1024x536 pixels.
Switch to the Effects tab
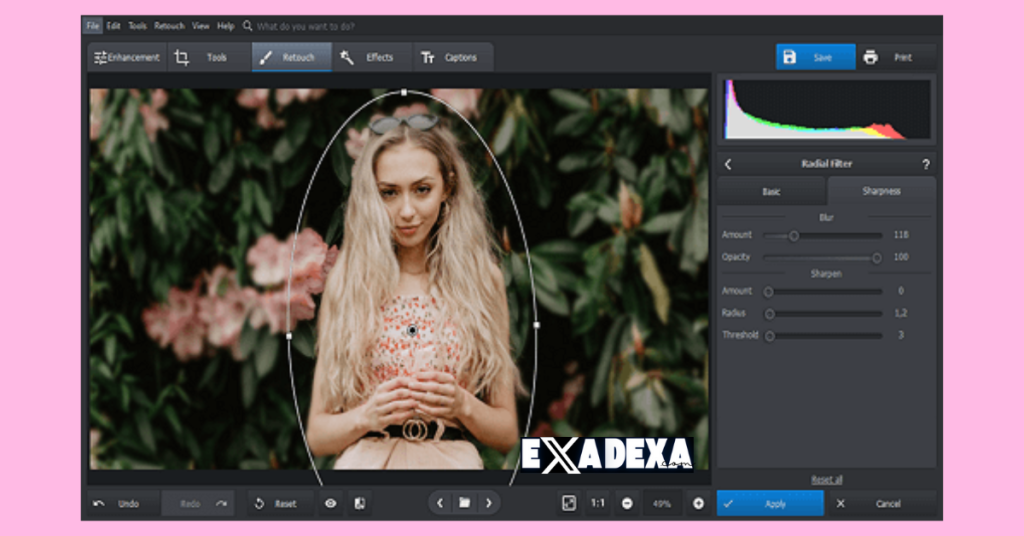(372, 57)
